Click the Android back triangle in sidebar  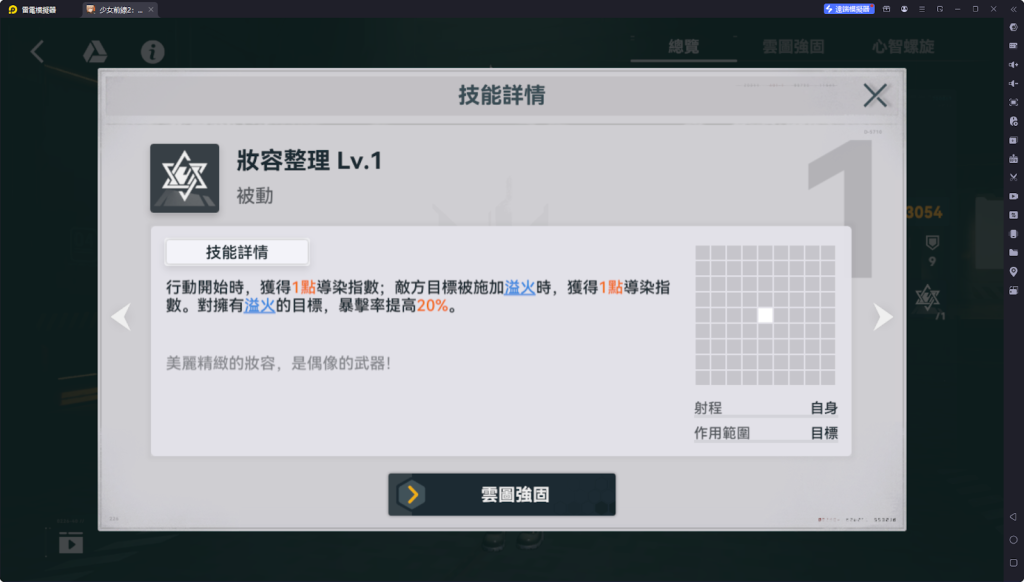pyautogui.click(x=1013, y=517)
